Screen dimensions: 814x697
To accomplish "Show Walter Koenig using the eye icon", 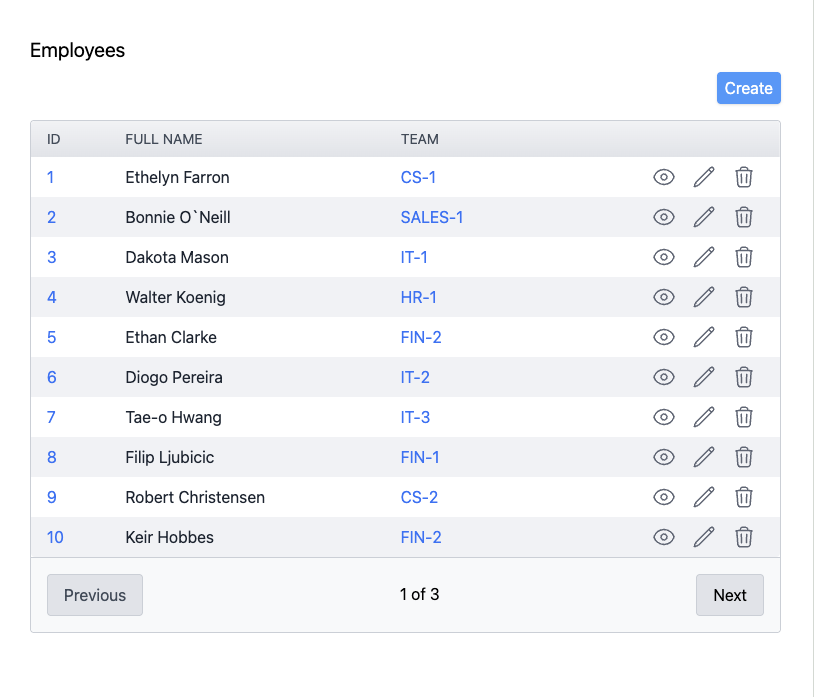I will 663,297.
